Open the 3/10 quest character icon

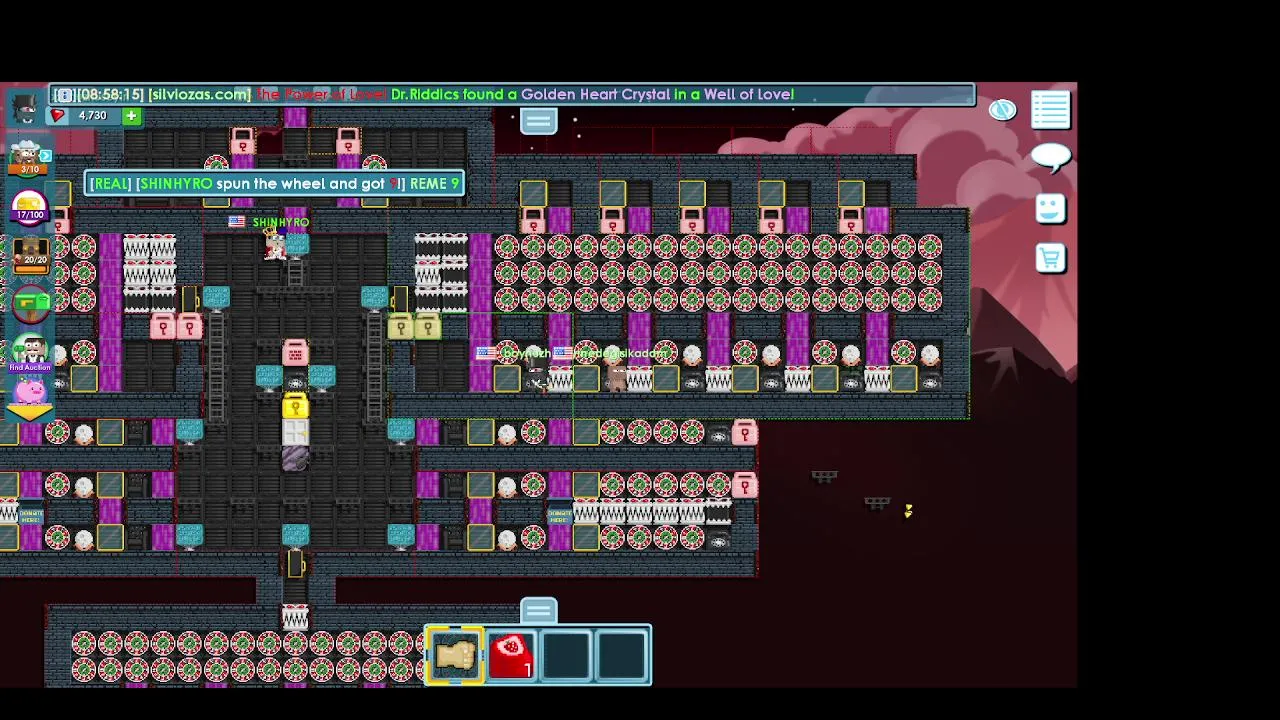(25, 158)
